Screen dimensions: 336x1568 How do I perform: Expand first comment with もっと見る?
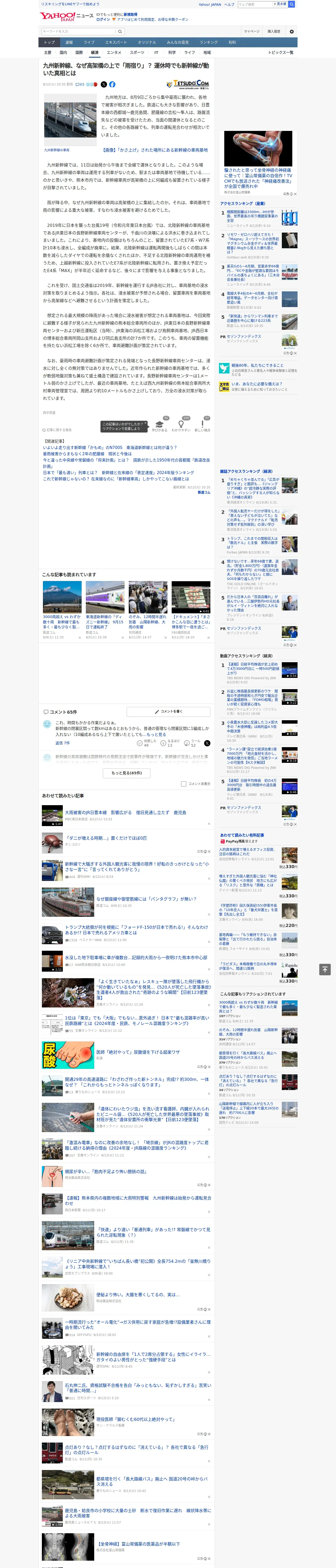[156, 735]
